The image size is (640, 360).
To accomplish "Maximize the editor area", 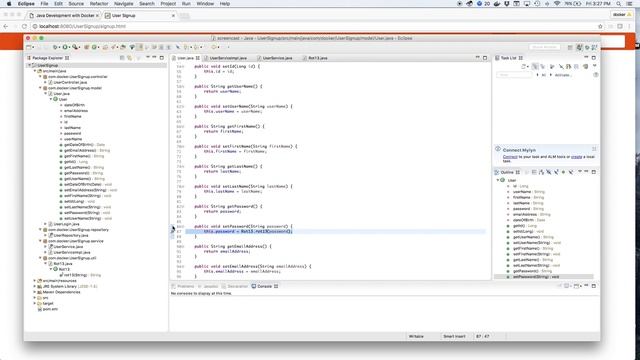I will (485, 58).
